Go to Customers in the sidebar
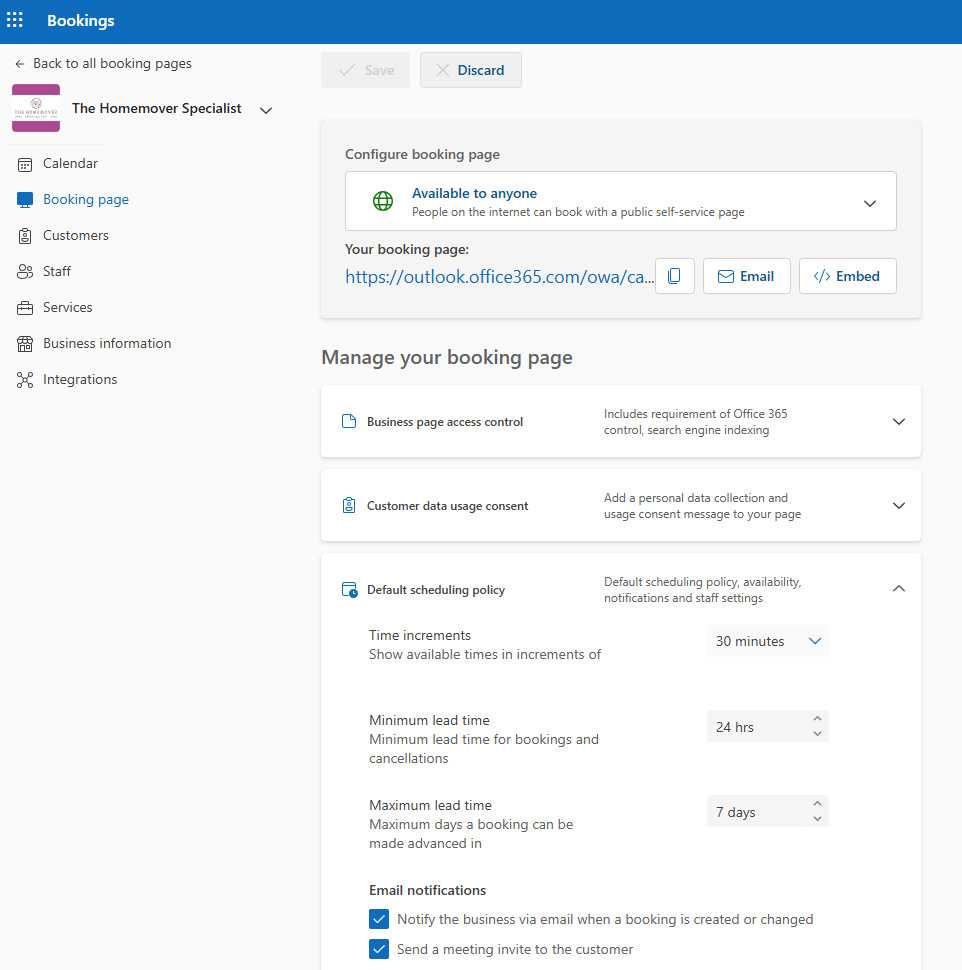The image size is (962, 970). pyautogui.click(x=75, y=235)
